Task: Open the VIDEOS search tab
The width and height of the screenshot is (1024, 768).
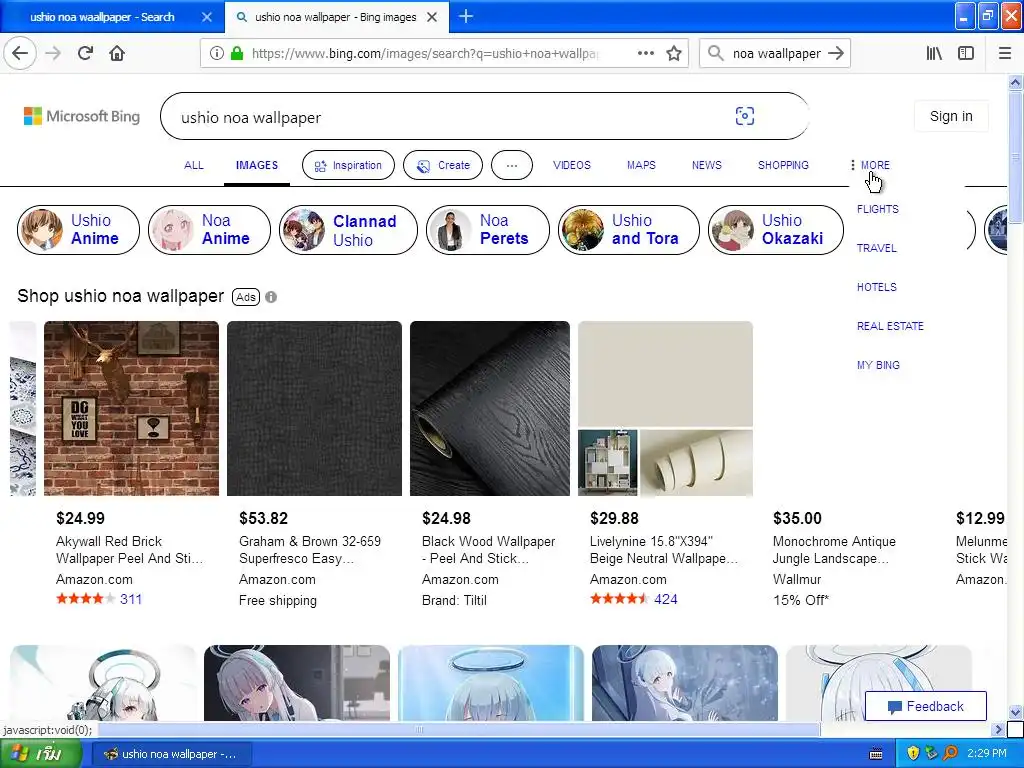Action: click(571, 165)
